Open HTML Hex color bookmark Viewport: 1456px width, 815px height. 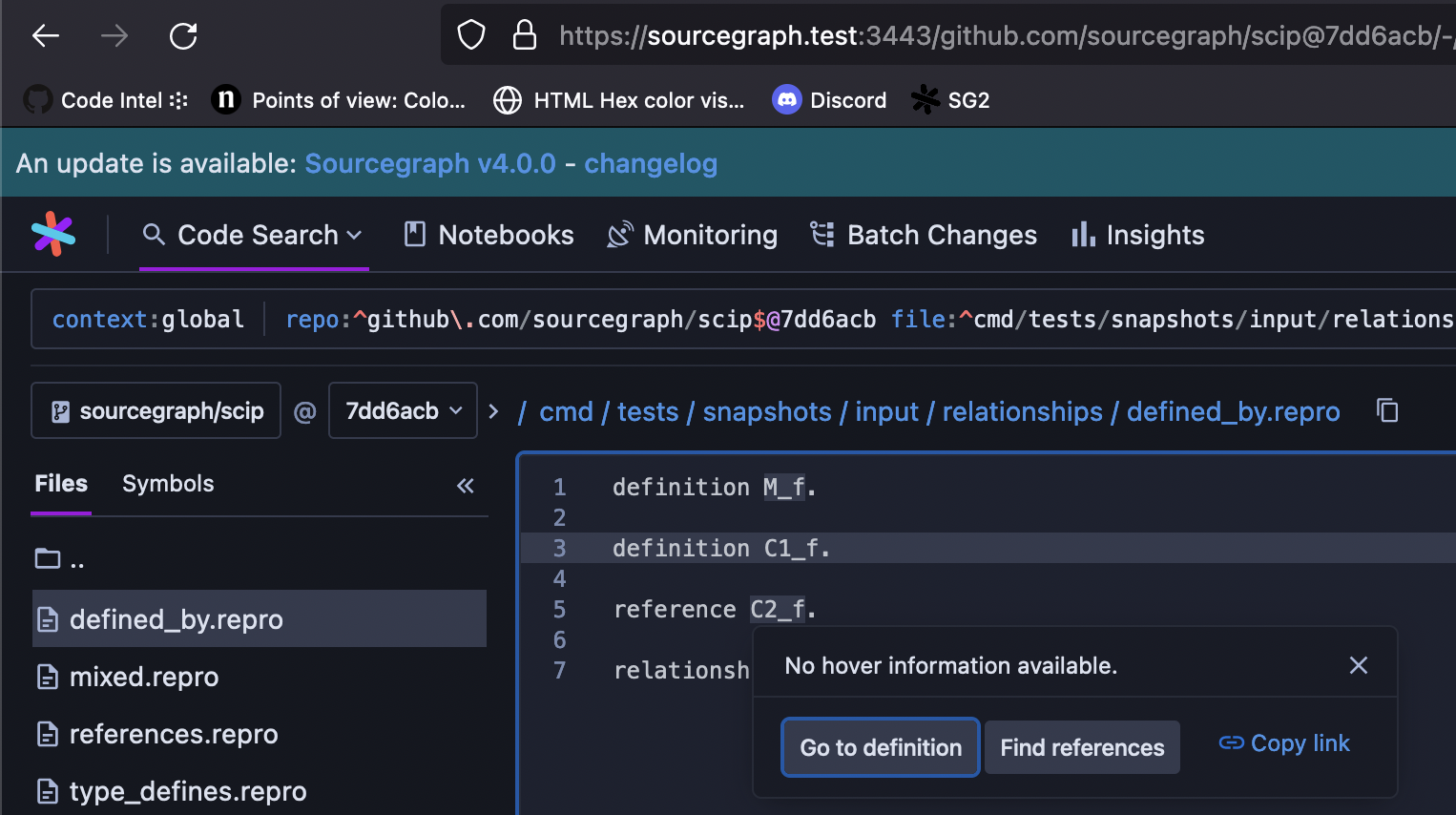619,100
